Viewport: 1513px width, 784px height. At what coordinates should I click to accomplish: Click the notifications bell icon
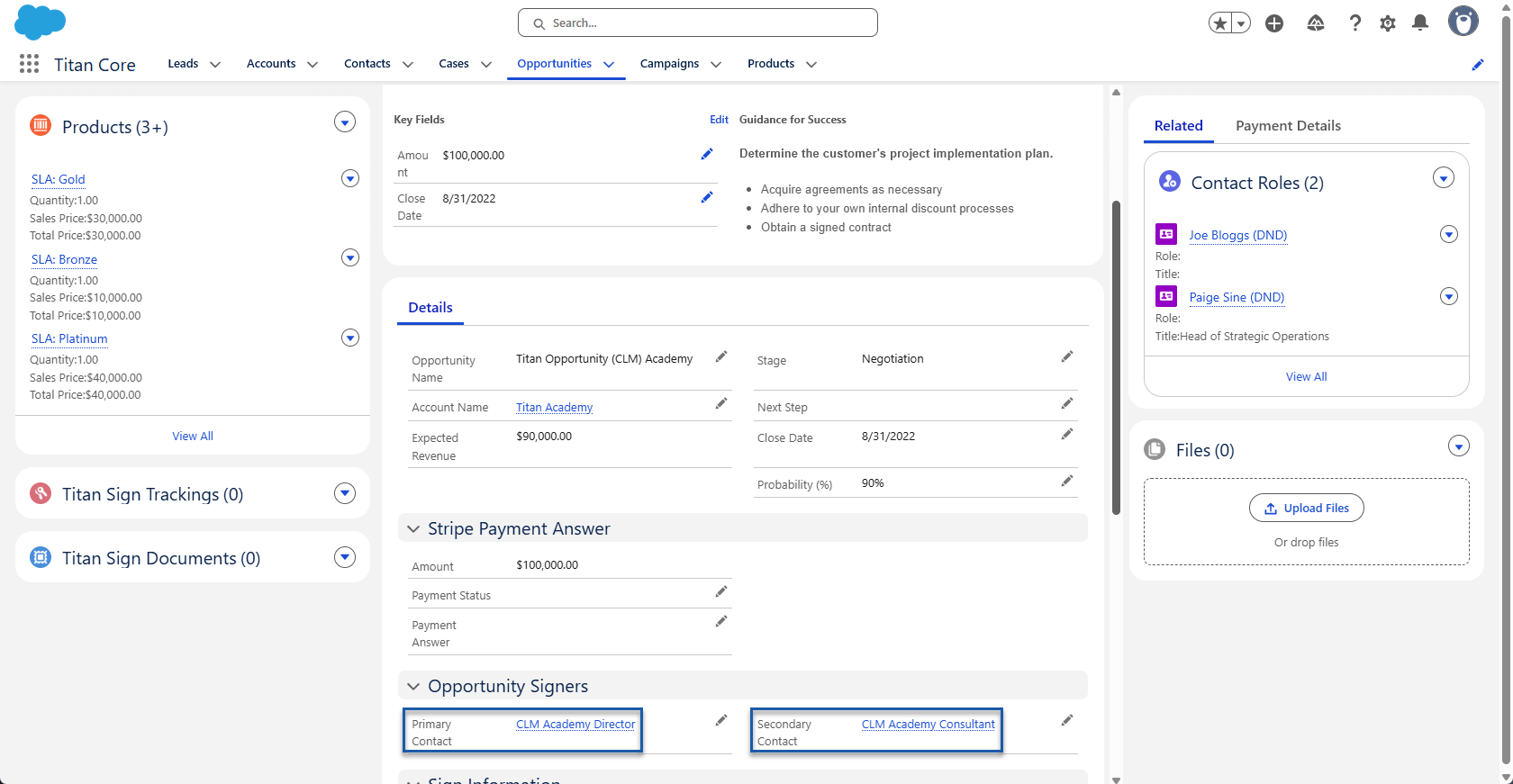tap(1420, 23)
